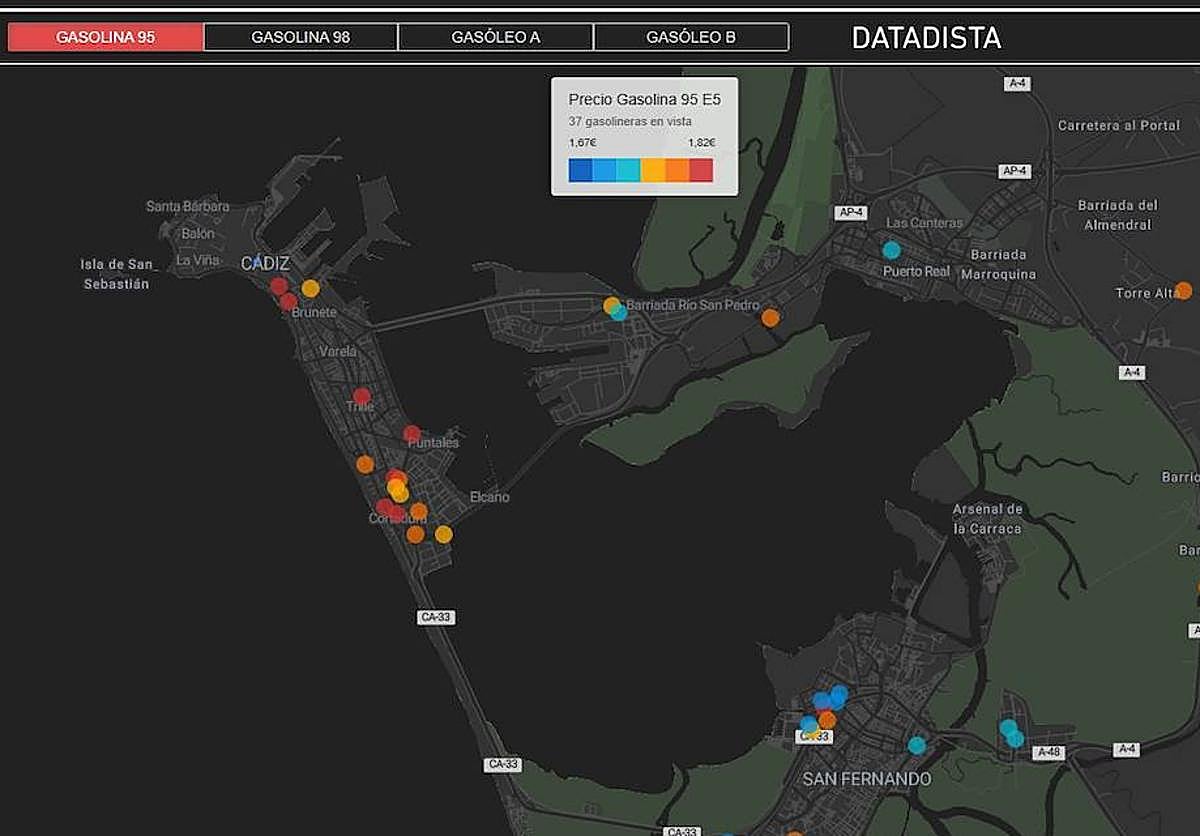Image resolution: width=1200 pixels, height=836 pixels.
Task: Click the Puerto Real map label
Action: click(916, 271)
